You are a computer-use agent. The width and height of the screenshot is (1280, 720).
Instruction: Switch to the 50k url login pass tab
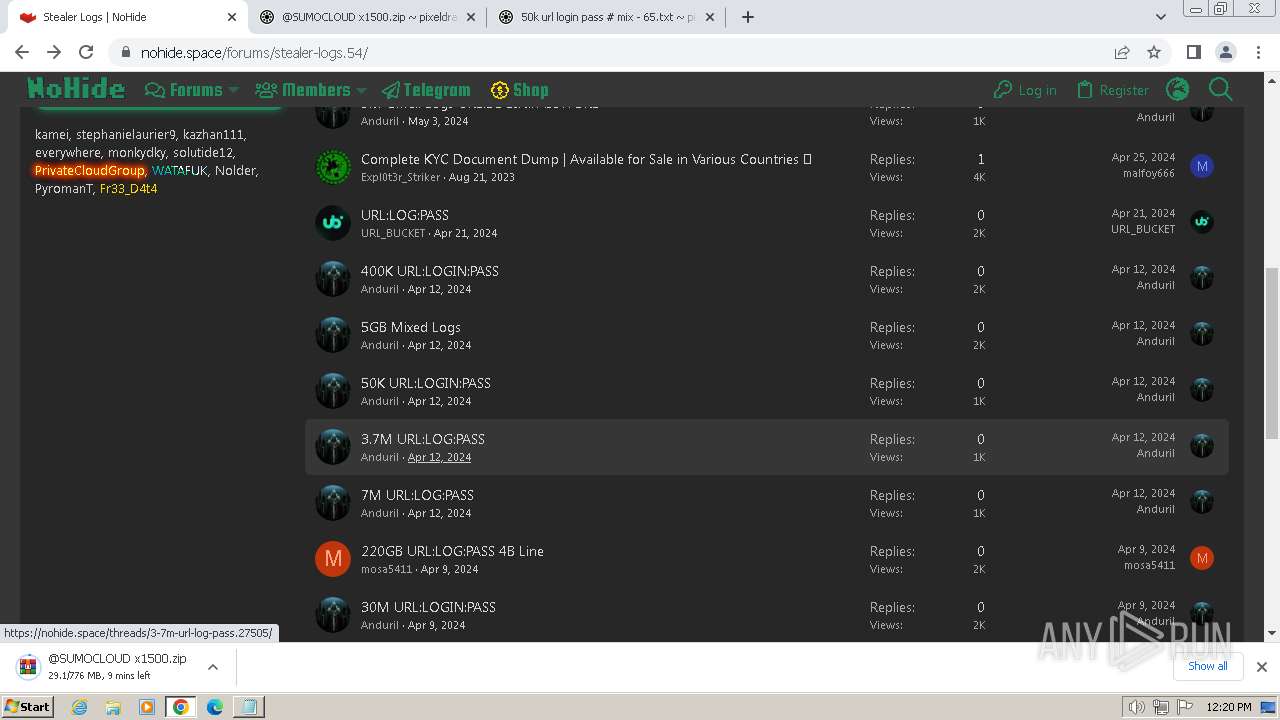[x=607, y=17]
